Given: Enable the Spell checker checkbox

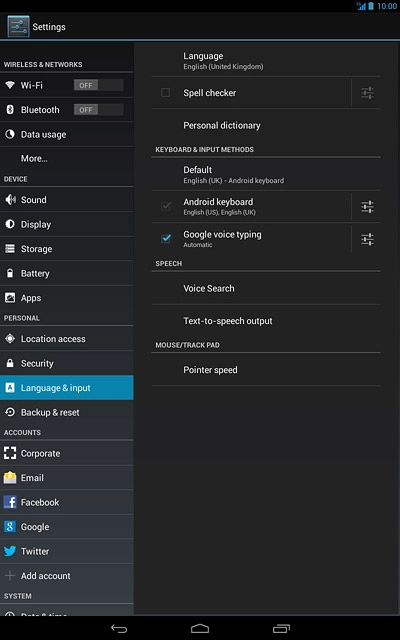Looking at the screenshot, I should (166, 93).
